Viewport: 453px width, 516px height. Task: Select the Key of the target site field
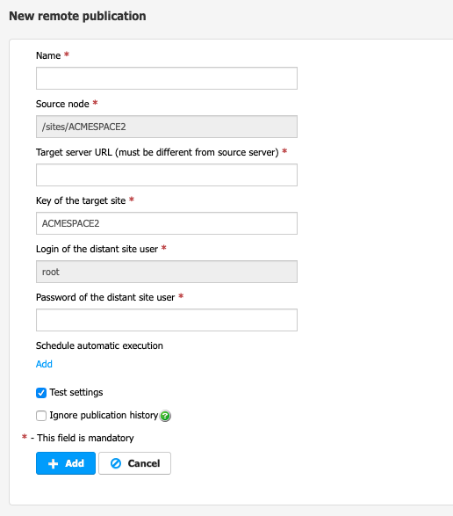click(167, 223)
